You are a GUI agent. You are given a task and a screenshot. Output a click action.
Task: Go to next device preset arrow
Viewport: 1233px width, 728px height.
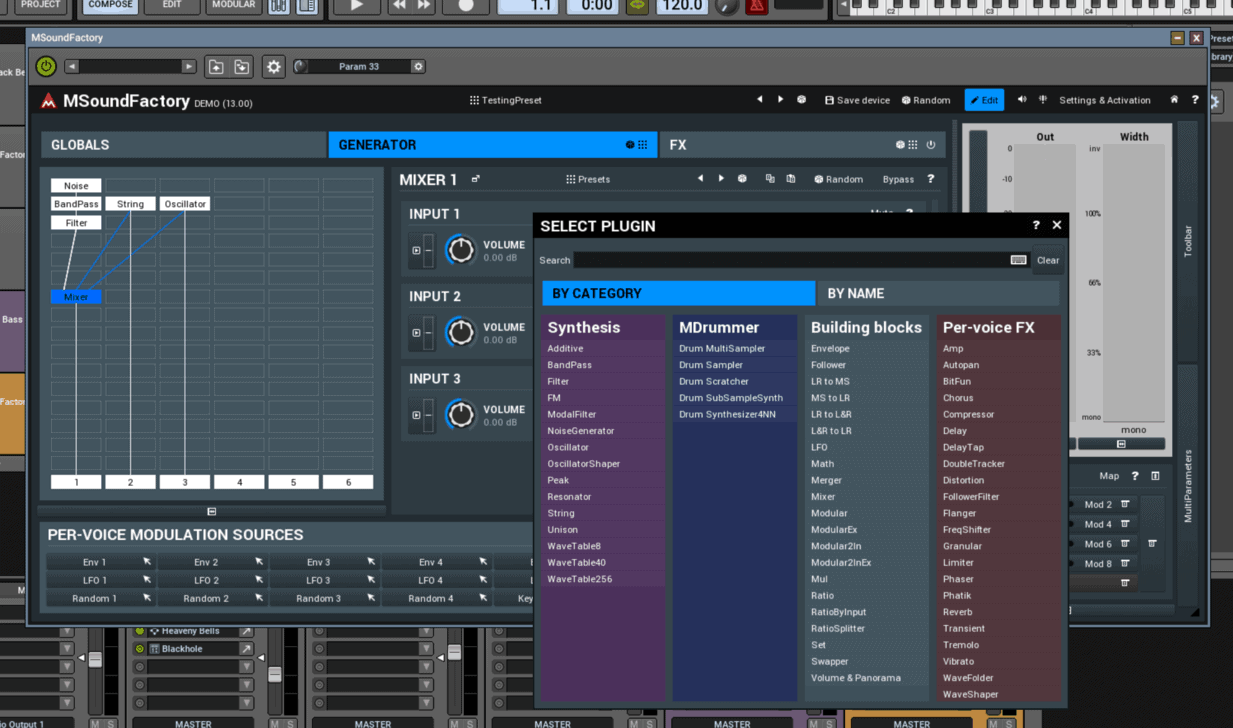coord(781,100)
